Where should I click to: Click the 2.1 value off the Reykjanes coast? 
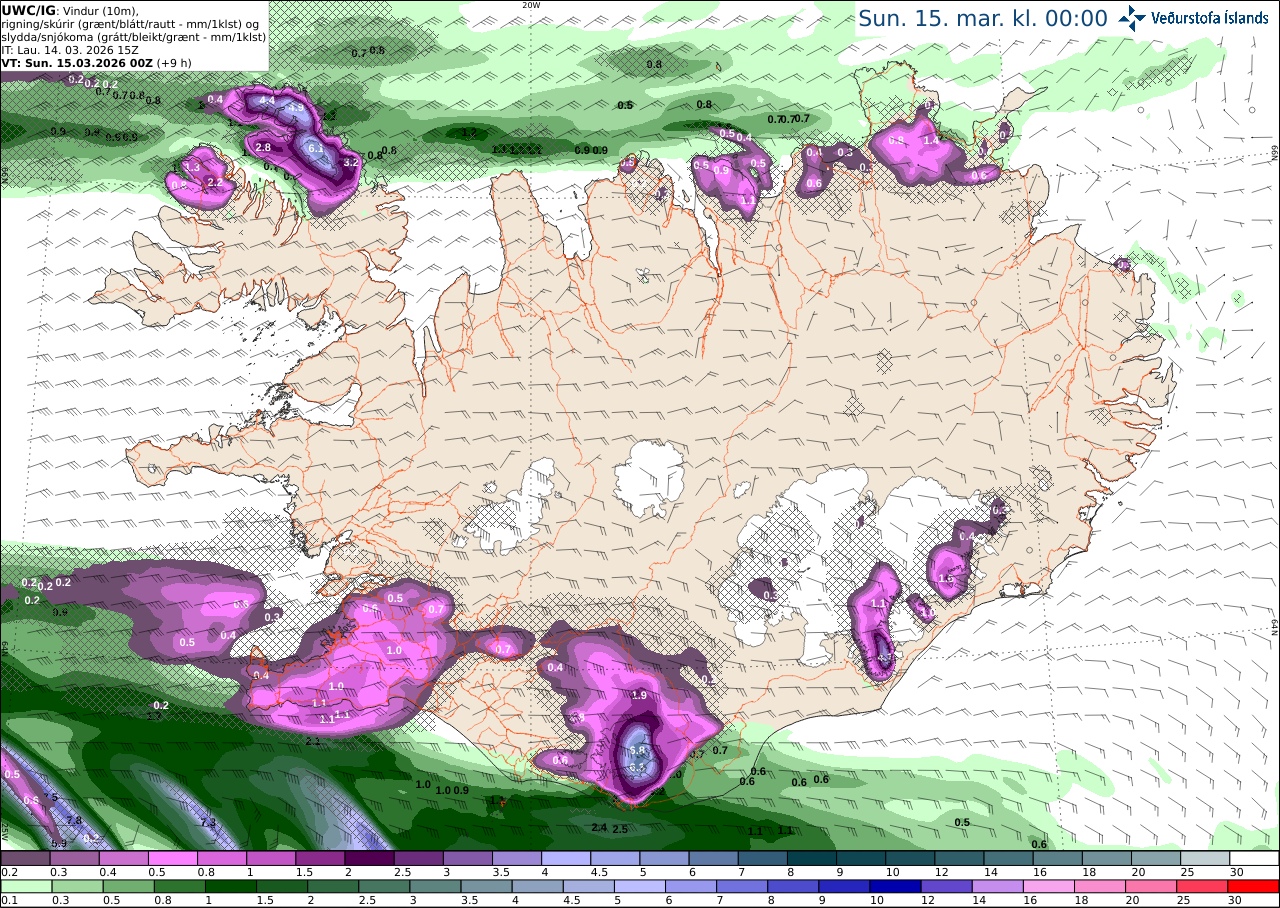click(312, 741)
